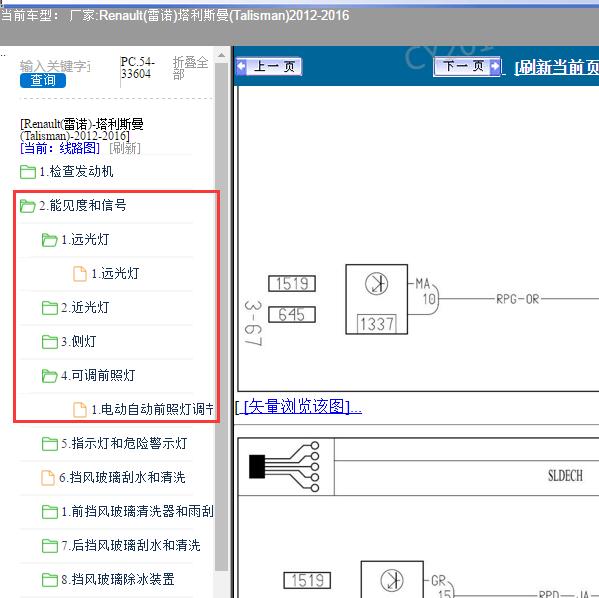The height and width of the screenshot is (598, 599).
Task: Click open folder icon of 1.远光灯 group
Action: click(x=50, y=240)
